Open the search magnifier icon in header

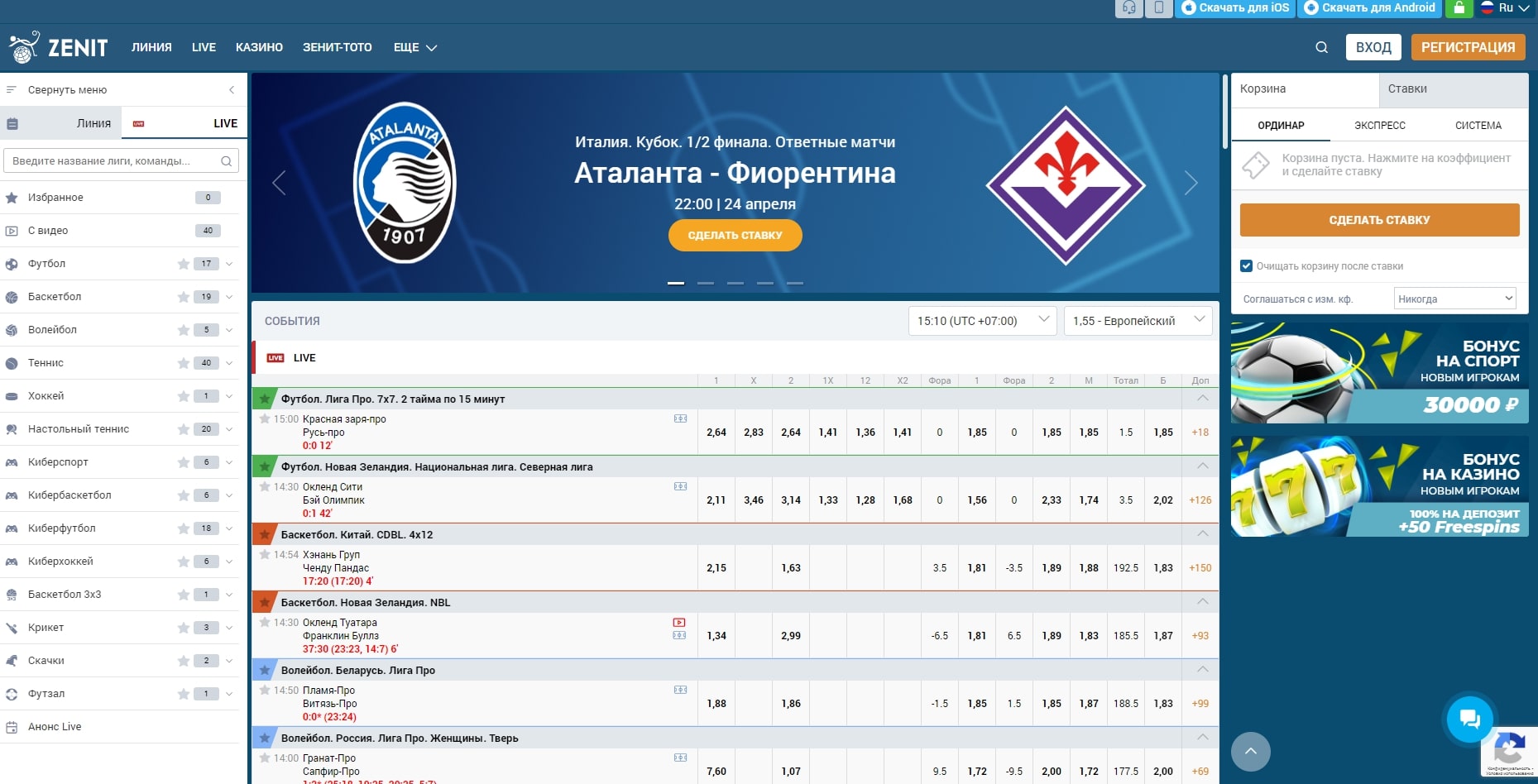pyautogui.click(x=1321, y=47)
